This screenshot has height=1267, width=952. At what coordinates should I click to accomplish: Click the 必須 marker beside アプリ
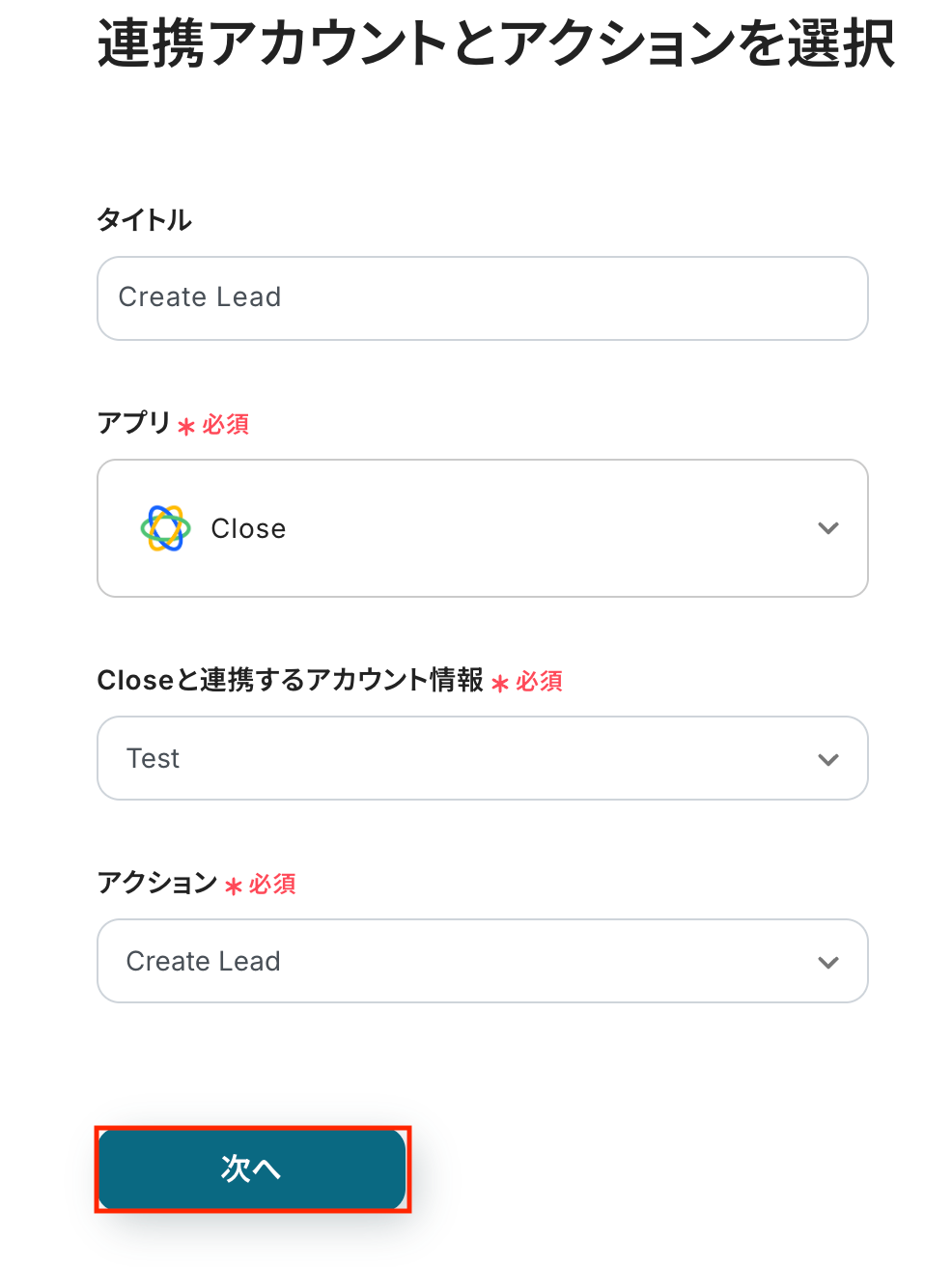225,425
